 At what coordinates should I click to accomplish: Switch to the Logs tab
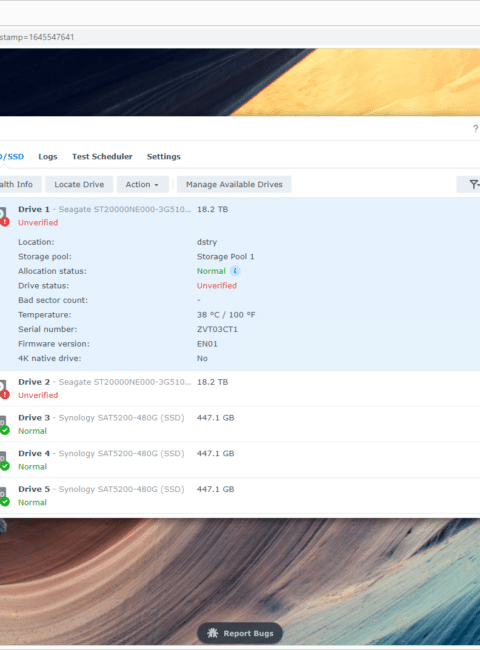[x=48, y=157]
